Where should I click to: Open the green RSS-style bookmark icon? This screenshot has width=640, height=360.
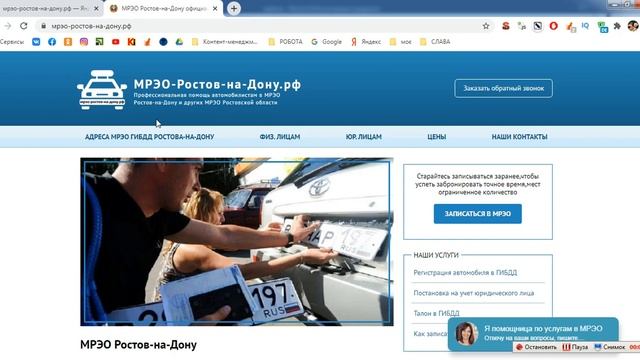click(x=100, y=42)
